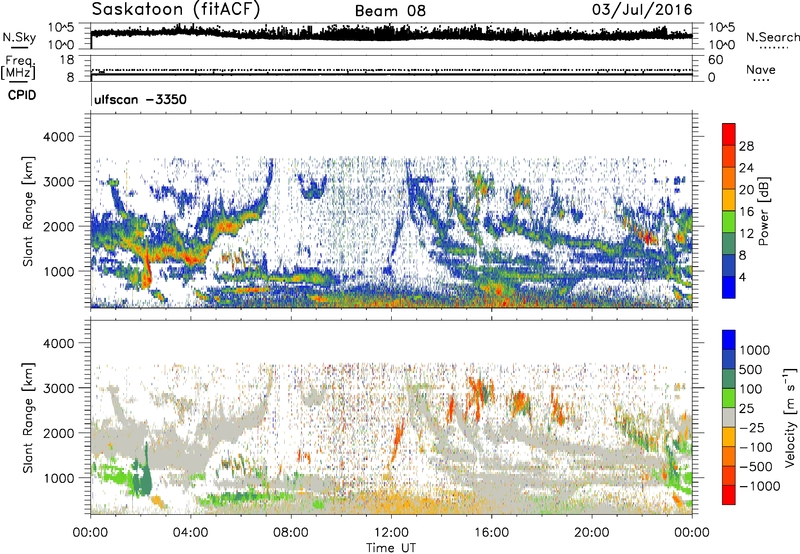Pick the dark green 8–12 dB power segment

click(x=729, y=244)
